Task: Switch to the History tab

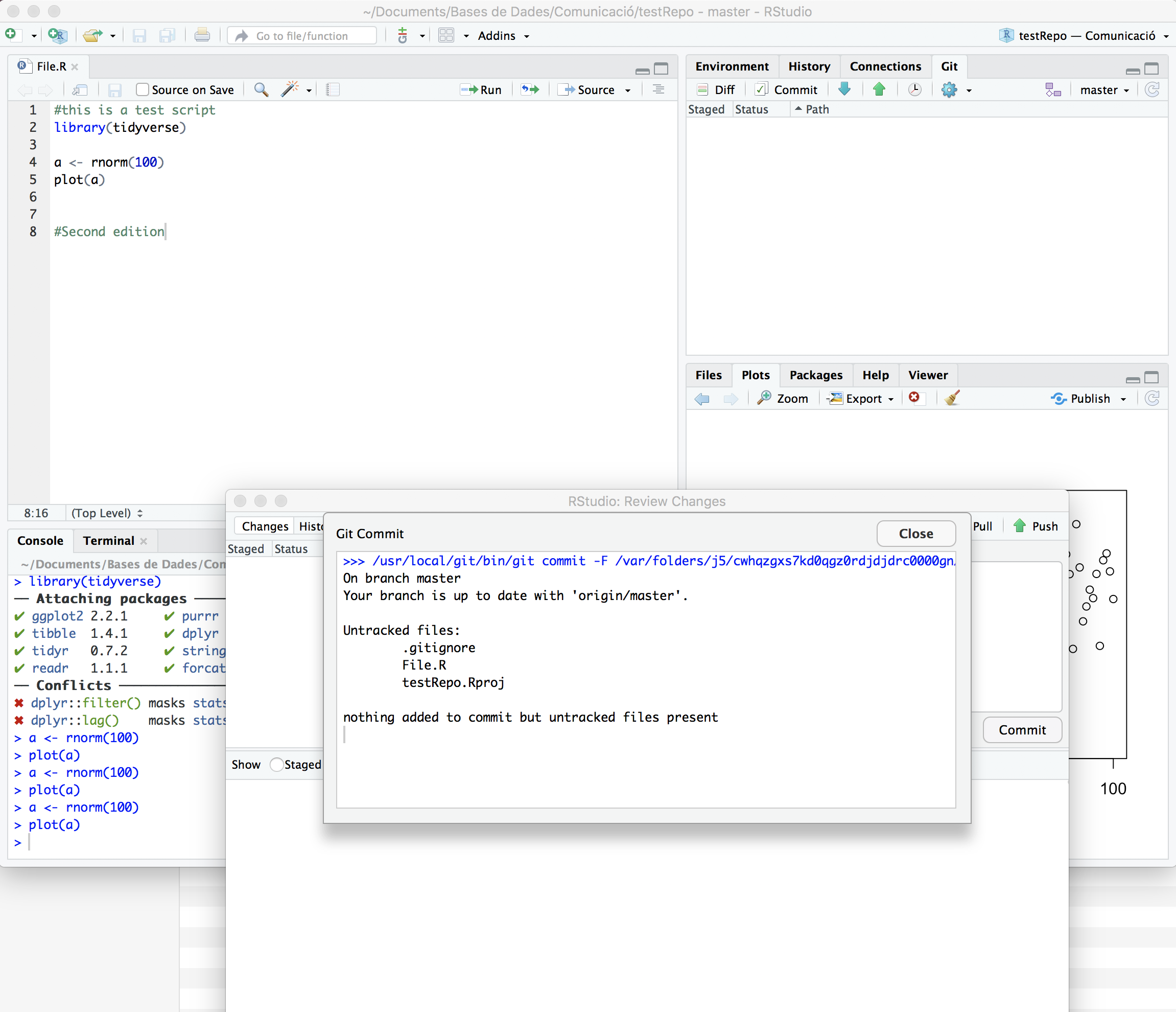Action: [809, 66]
